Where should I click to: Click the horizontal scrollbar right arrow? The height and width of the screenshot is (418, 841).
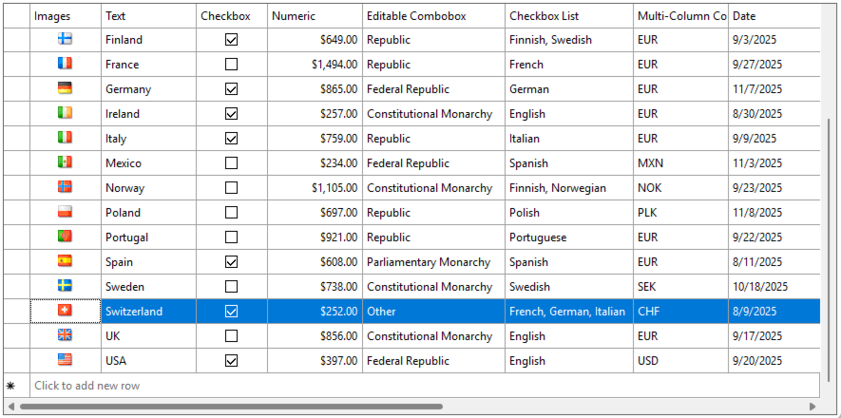pos(813,407)
